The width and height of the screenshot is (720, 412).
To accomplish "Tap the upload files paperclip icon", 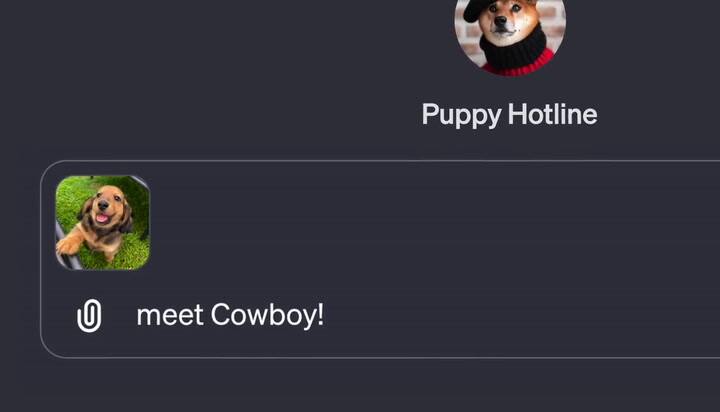I will 89,316.
